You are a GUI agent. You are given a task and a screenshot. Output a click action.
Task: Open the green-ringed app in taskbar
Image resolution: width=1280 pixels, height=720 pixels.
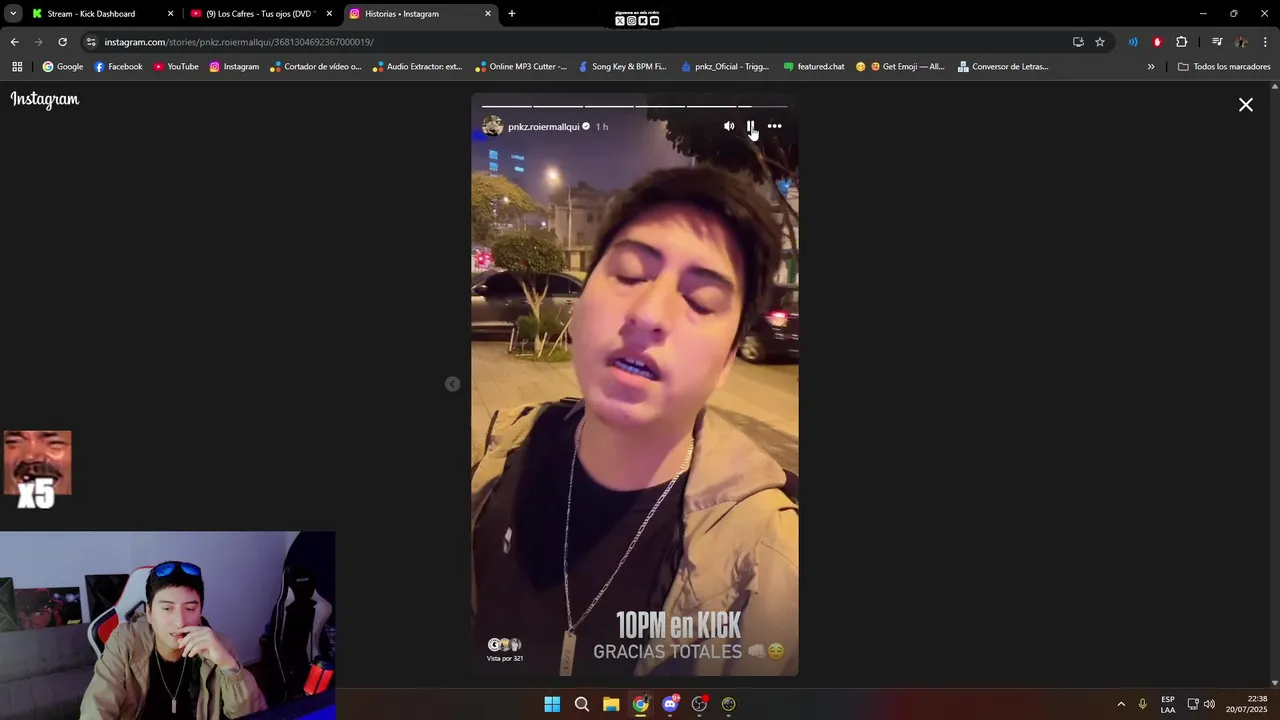pos(729,704)
